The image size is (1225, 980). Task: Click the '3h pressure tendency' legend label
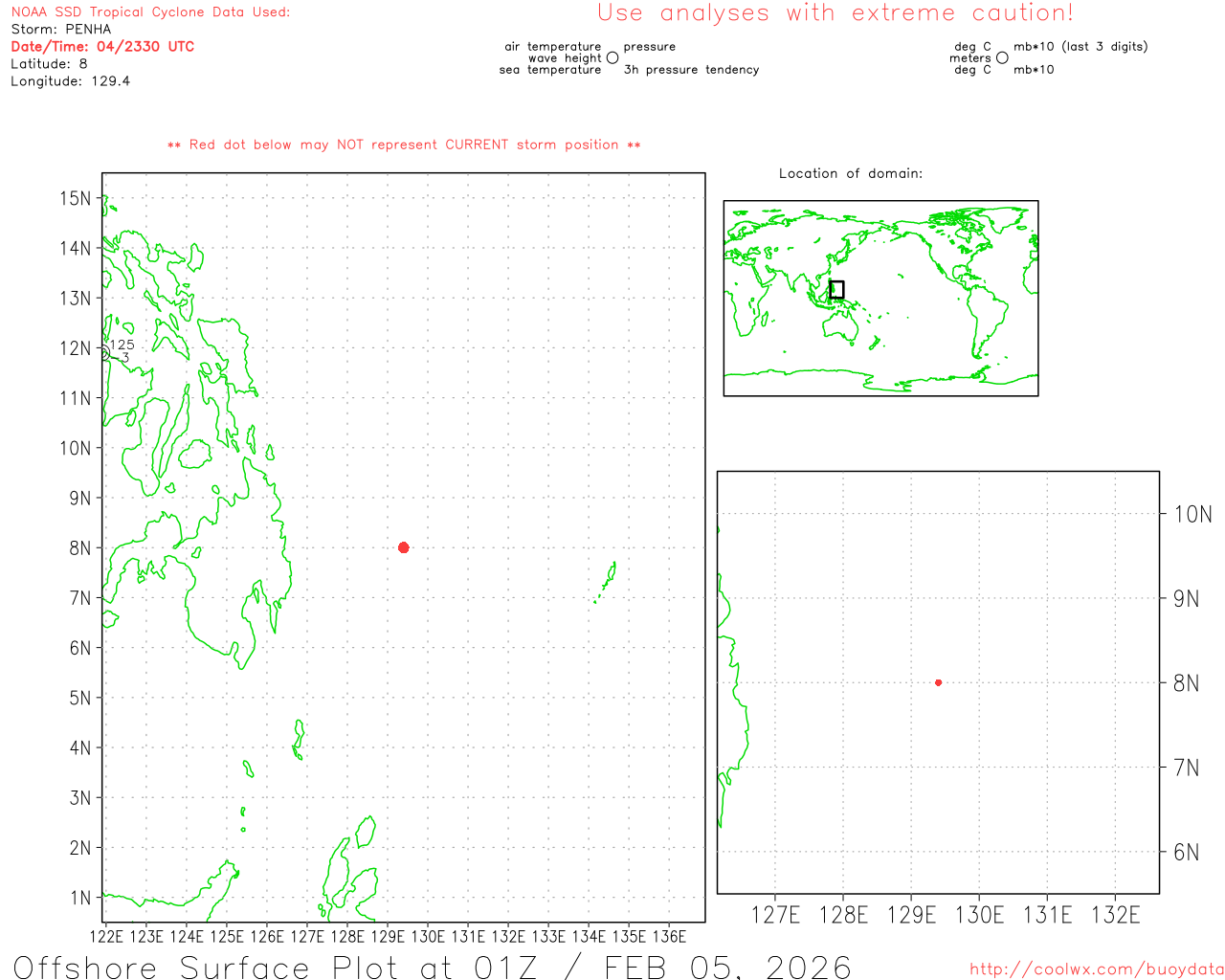pos(691,70)
